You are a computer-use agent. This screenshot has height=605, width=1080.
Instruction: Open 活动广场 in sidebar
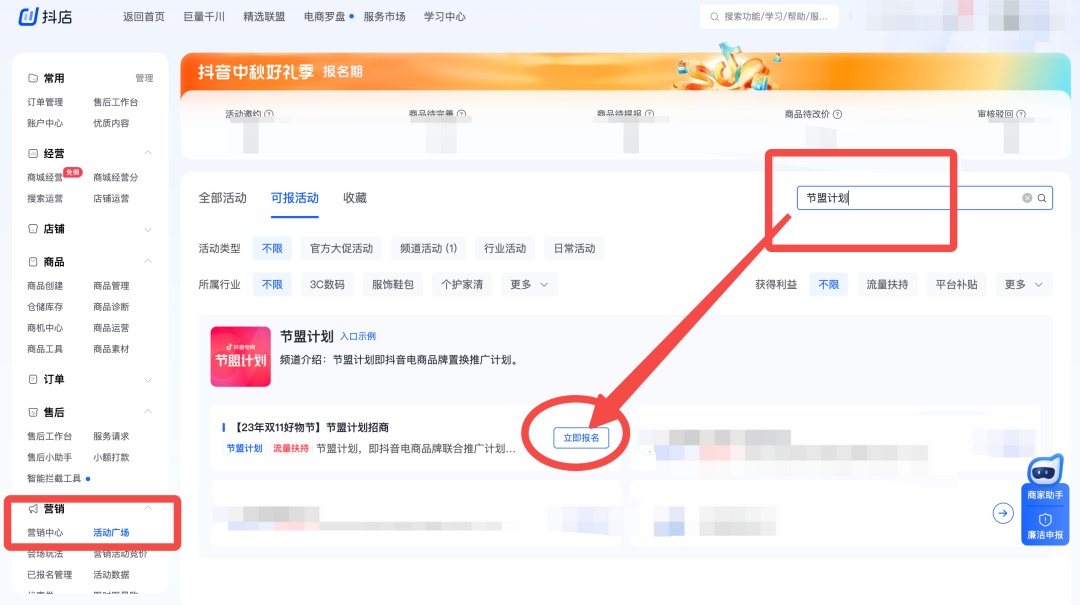[x=111, y=533]
